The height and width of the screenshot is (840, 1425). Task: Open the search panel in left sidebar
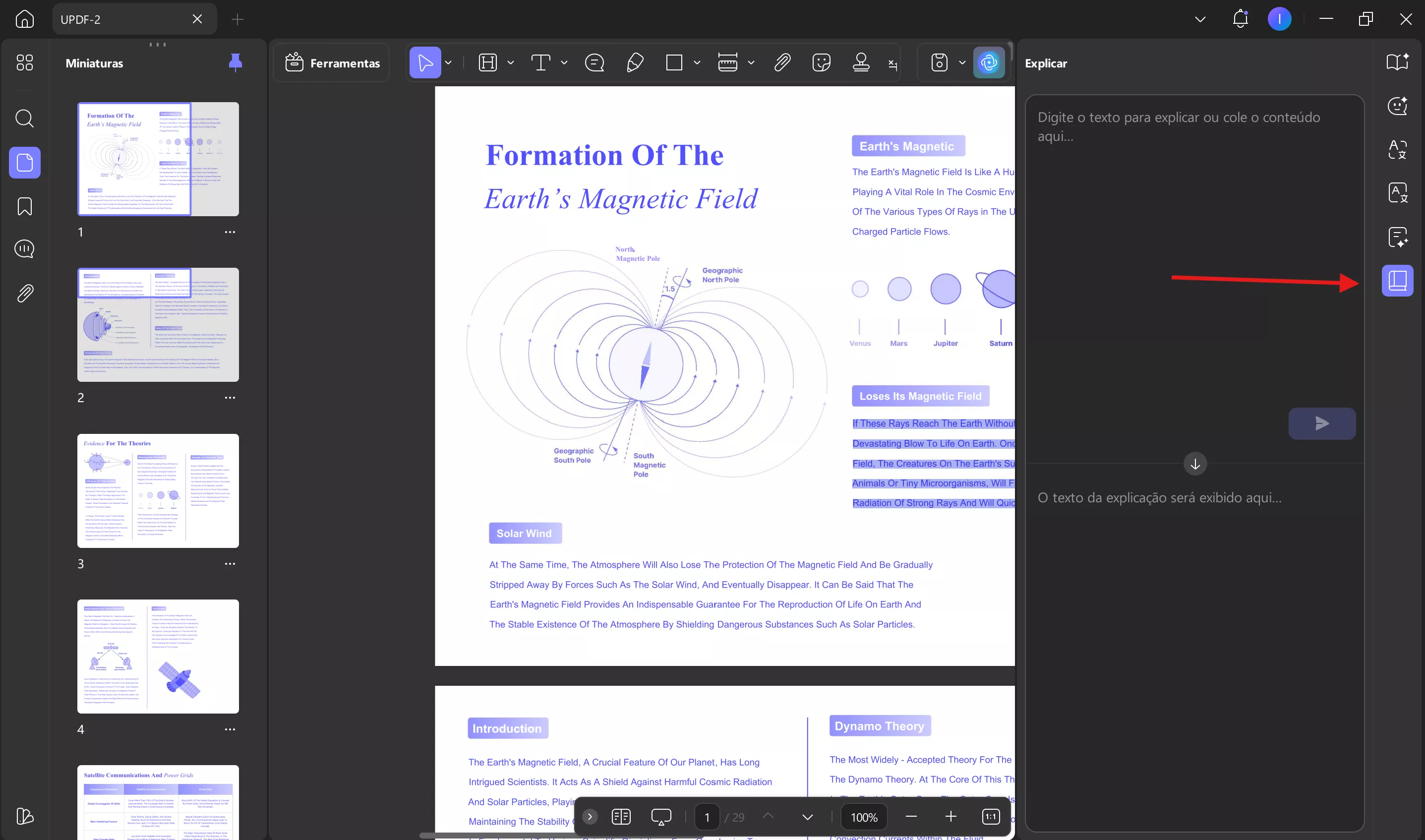[x=24, y=119]
